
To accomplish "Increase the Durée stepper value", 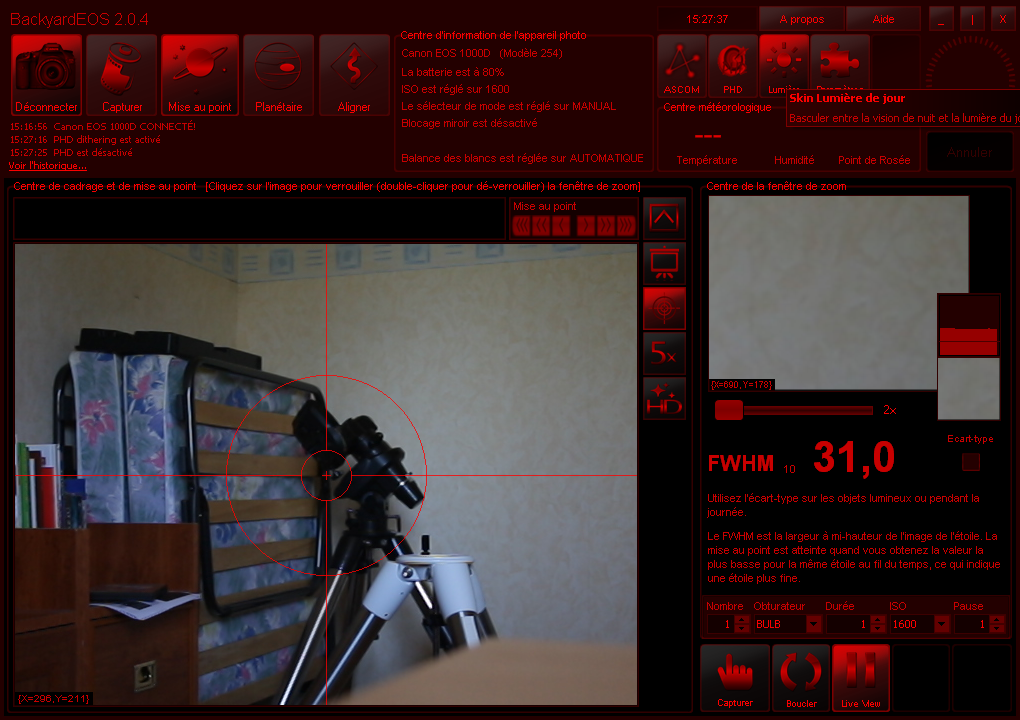I will 878,620.
